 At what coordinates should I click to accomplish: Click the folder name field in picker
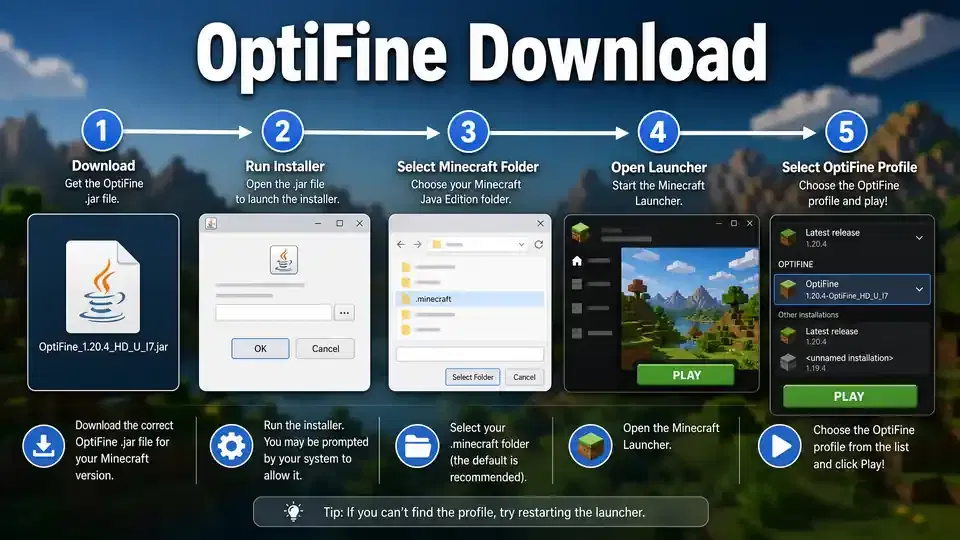470,354
